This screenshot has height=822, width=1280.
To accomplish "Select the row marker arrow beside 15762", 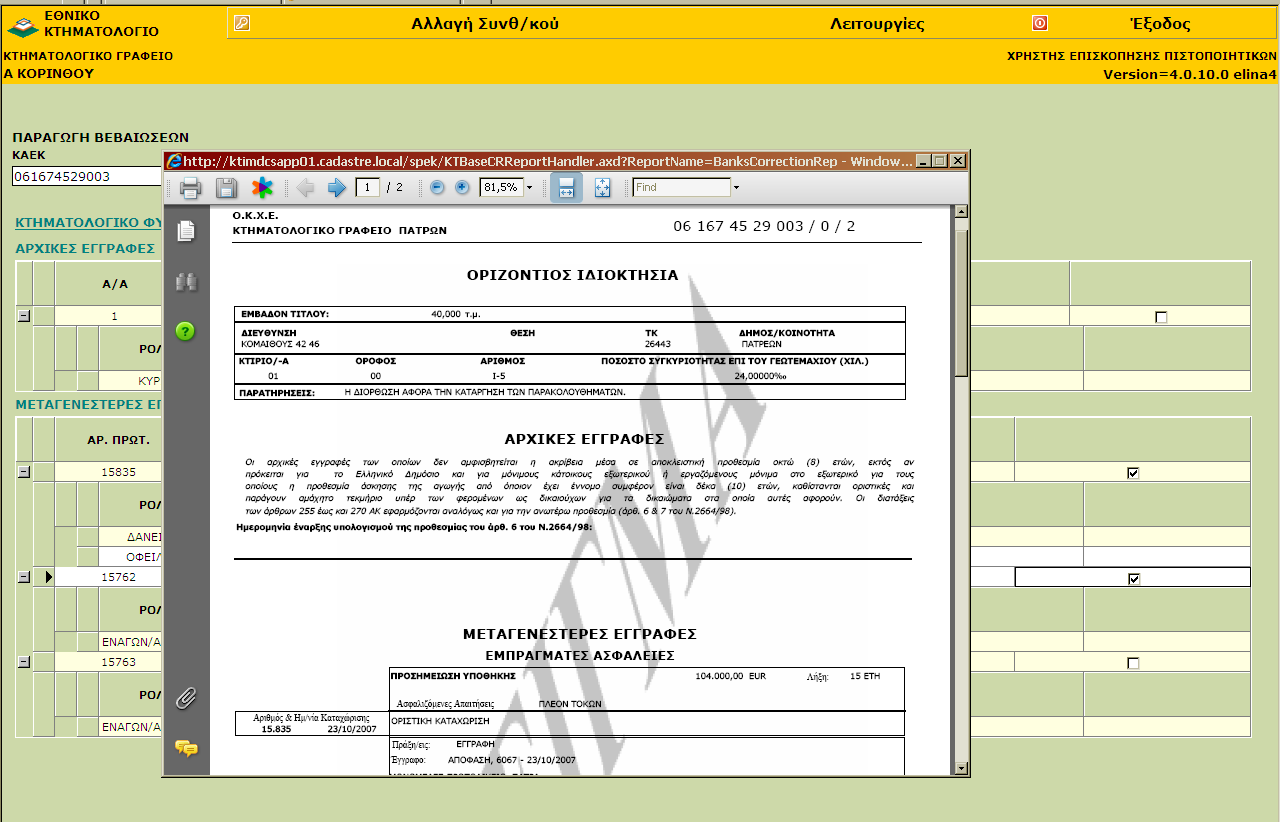I will 47,577.
